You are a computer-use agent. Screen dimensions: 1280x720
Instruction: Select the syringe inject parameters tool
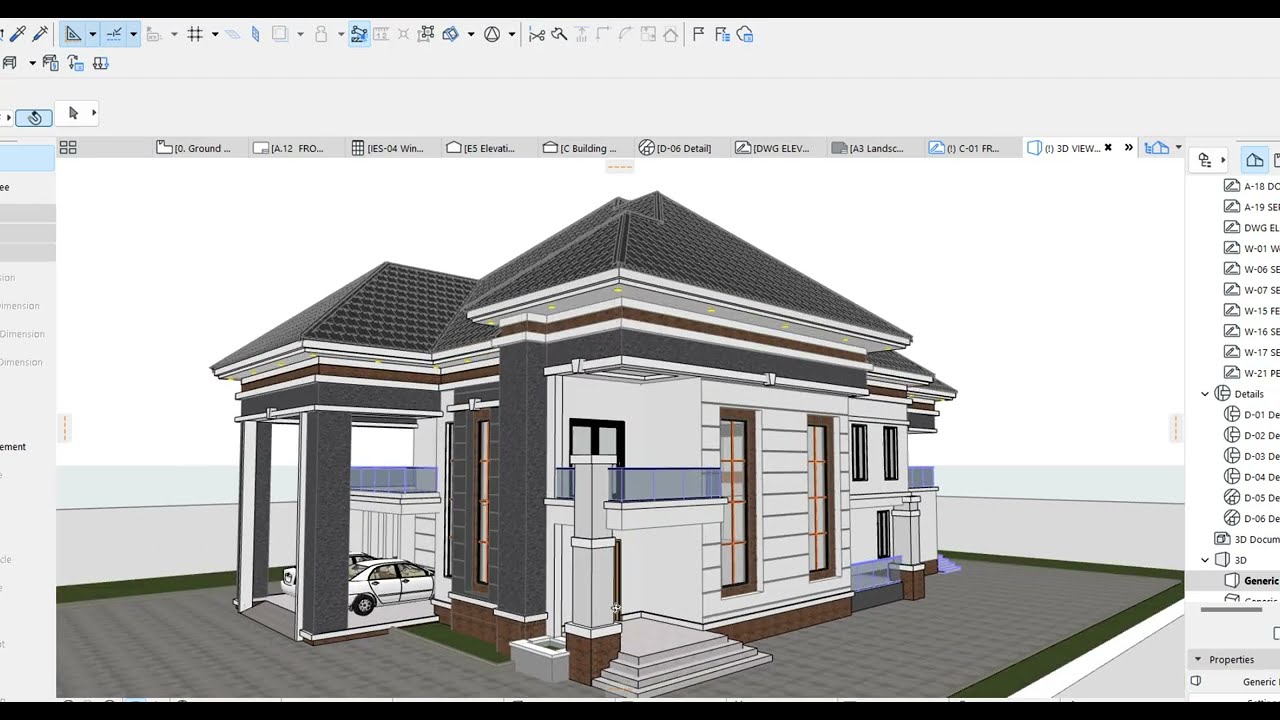pos(40,34)
